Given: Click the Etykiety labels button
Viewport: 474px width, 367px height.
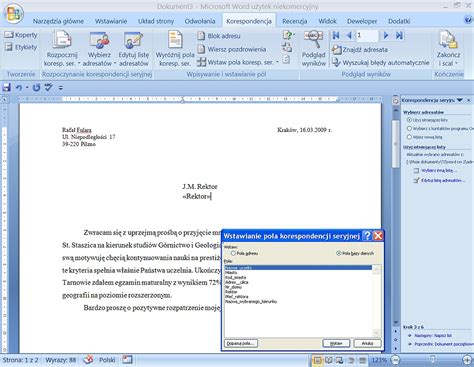Looking at the screenshot, I should [21, 47].
